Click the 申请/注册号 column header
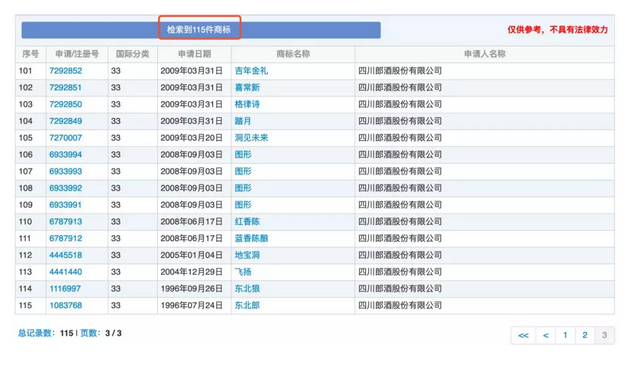Viewport: 633px width, 371px height. 77,54
